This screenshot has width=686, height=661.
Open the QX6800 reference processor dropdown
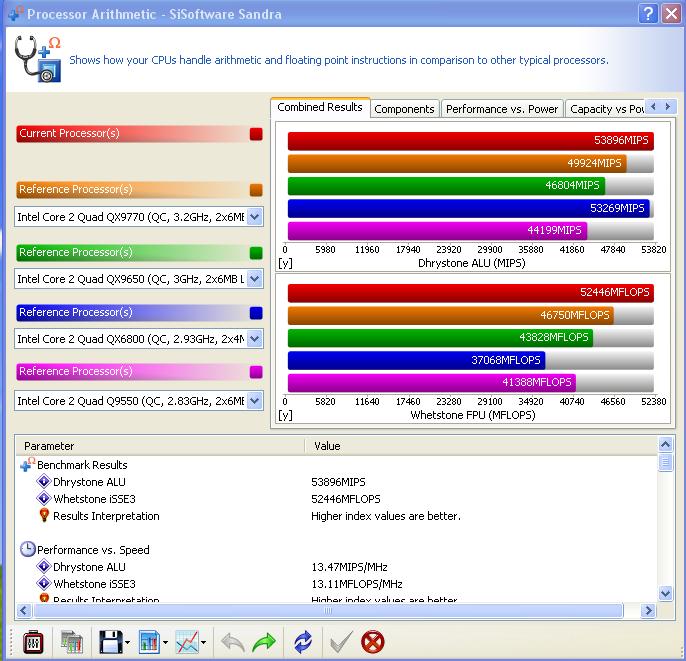255,338
